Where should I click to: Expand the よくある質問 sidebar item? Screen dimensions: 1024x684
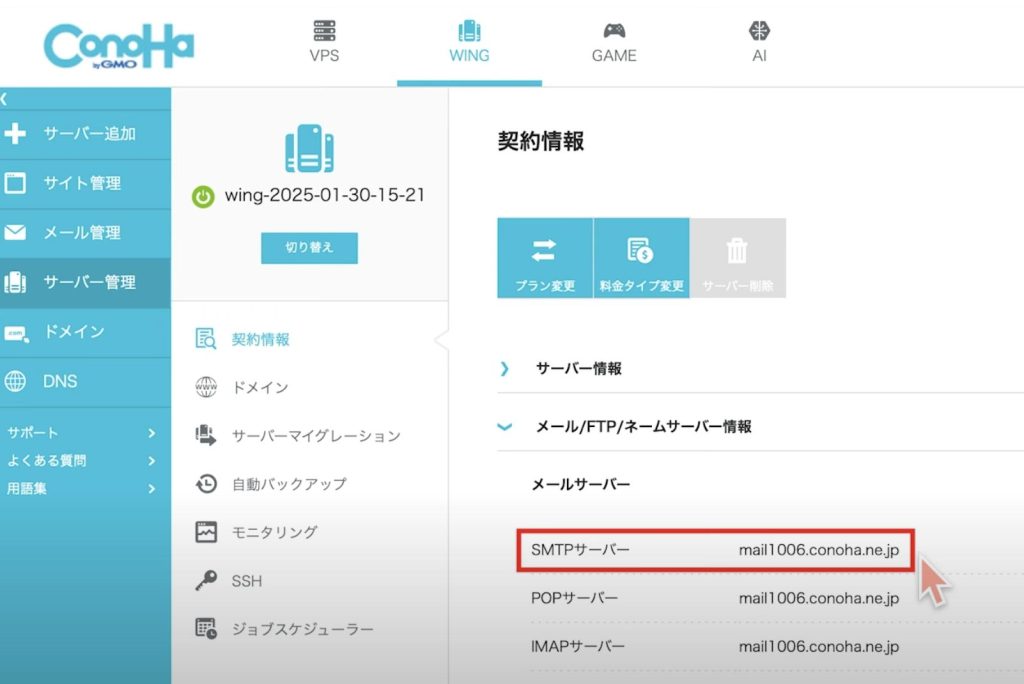pos(82,461)
